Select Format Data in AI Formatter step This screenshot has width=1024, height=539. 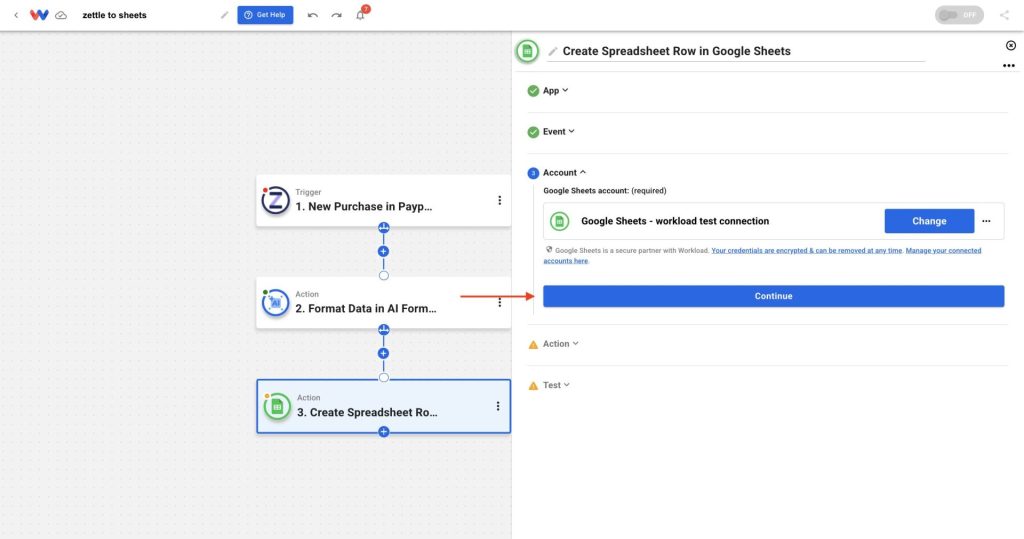coord(383,302)
